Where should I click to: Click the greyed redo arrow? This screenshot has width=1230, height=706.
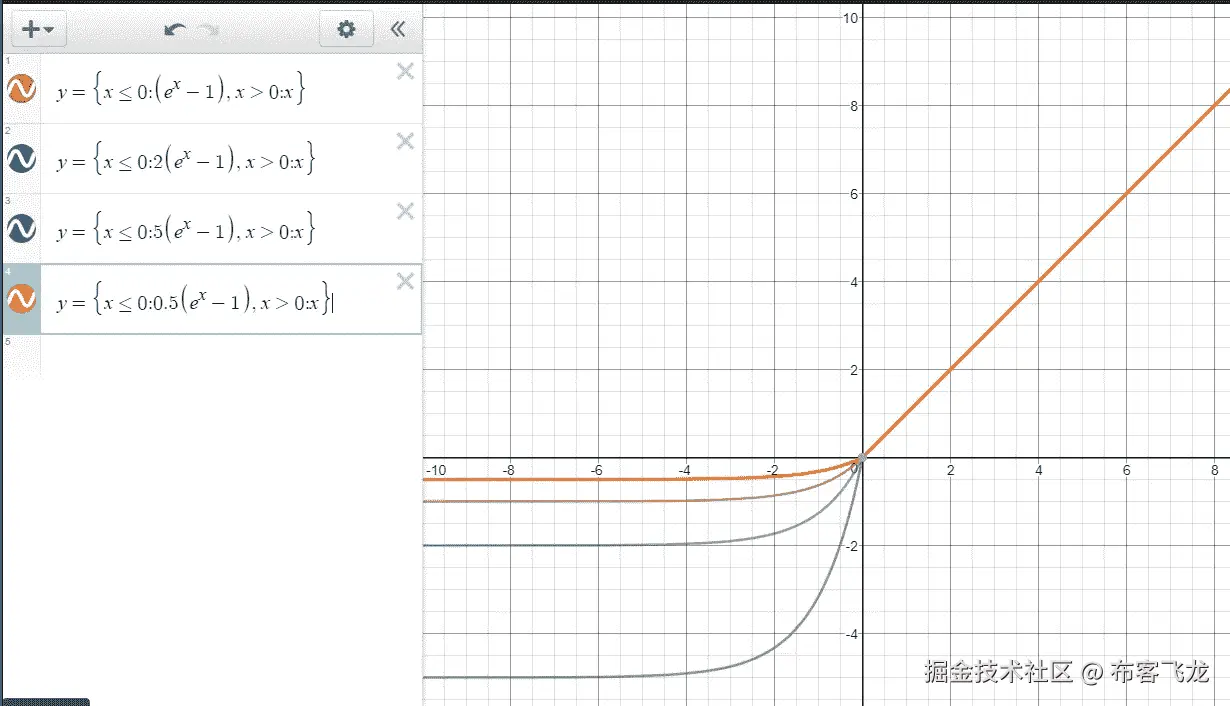[208, 29]
